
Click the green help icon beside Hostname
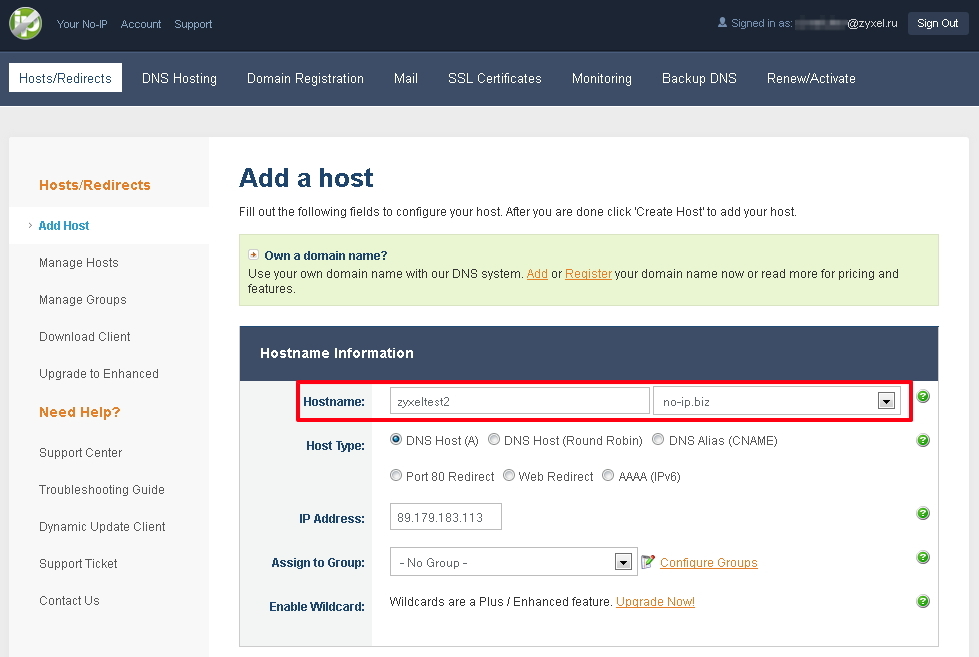tap(923, 397)
